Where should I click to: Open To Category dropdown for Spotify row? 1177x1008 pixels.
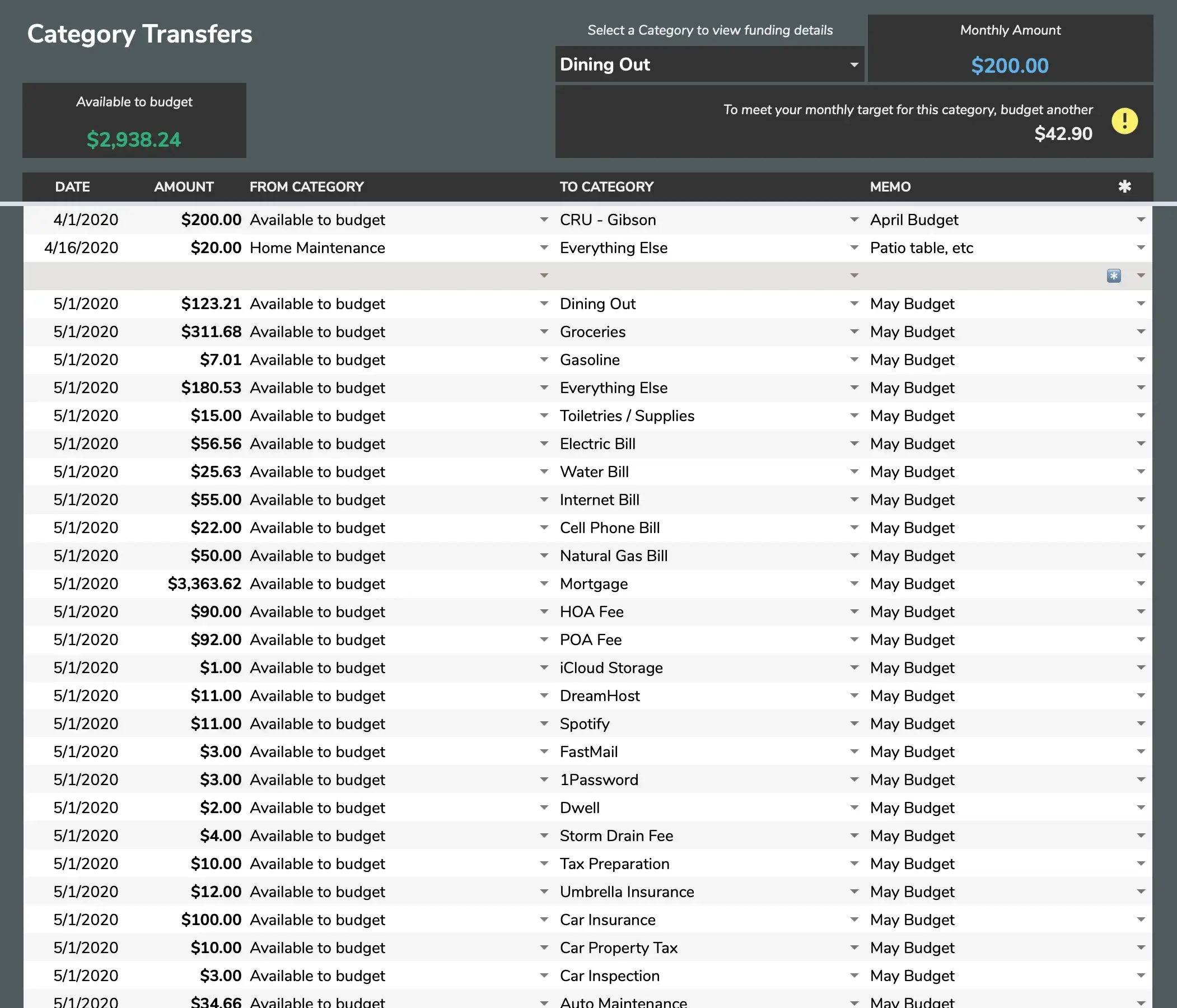[x=854, y=724]
